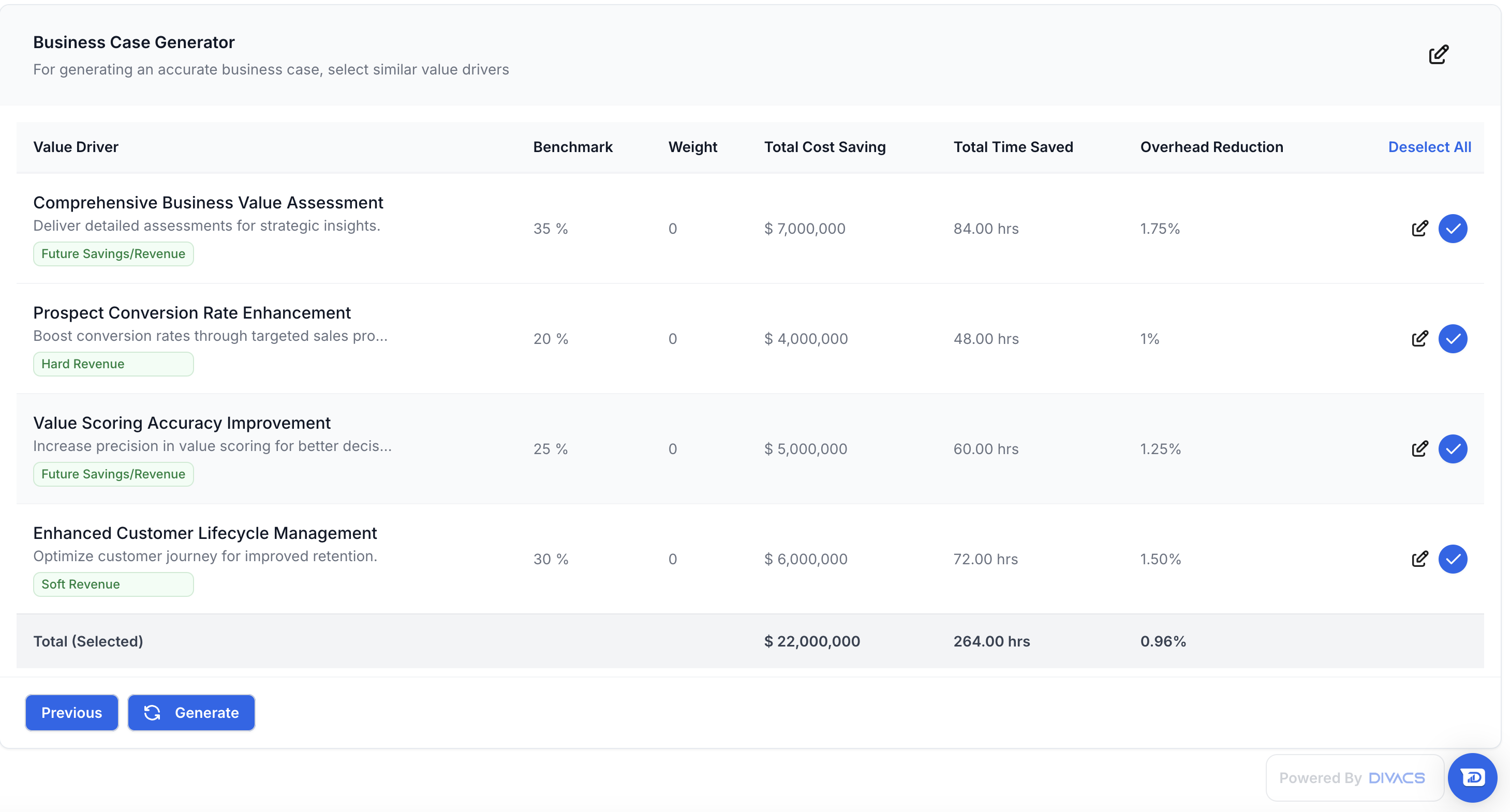
Task: Edit Enhanced Customer Lifecycle Management row
Action: point(1419,559)
